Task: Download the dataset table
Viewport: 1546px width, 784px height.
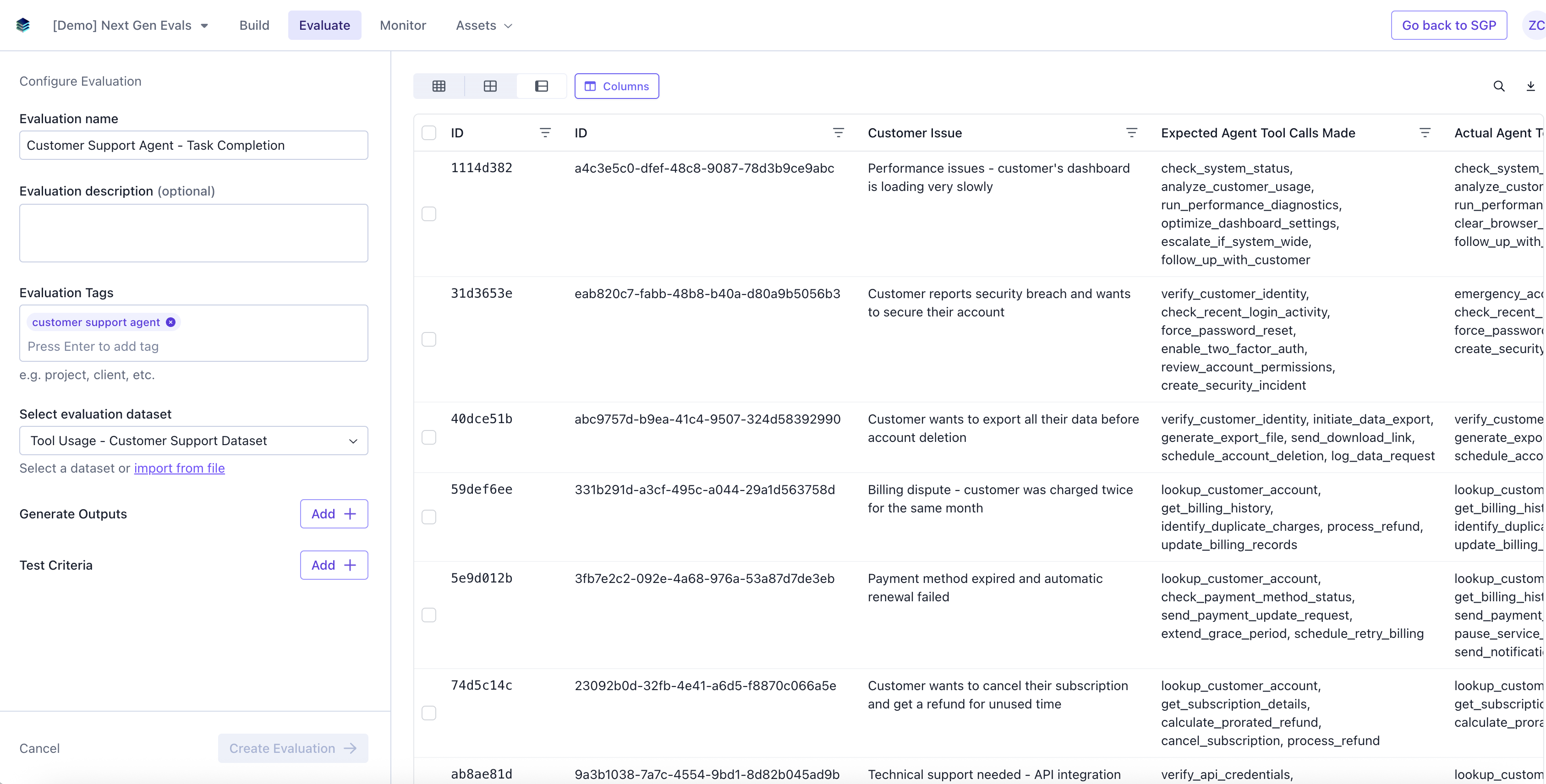Action: coord(1530,87)
